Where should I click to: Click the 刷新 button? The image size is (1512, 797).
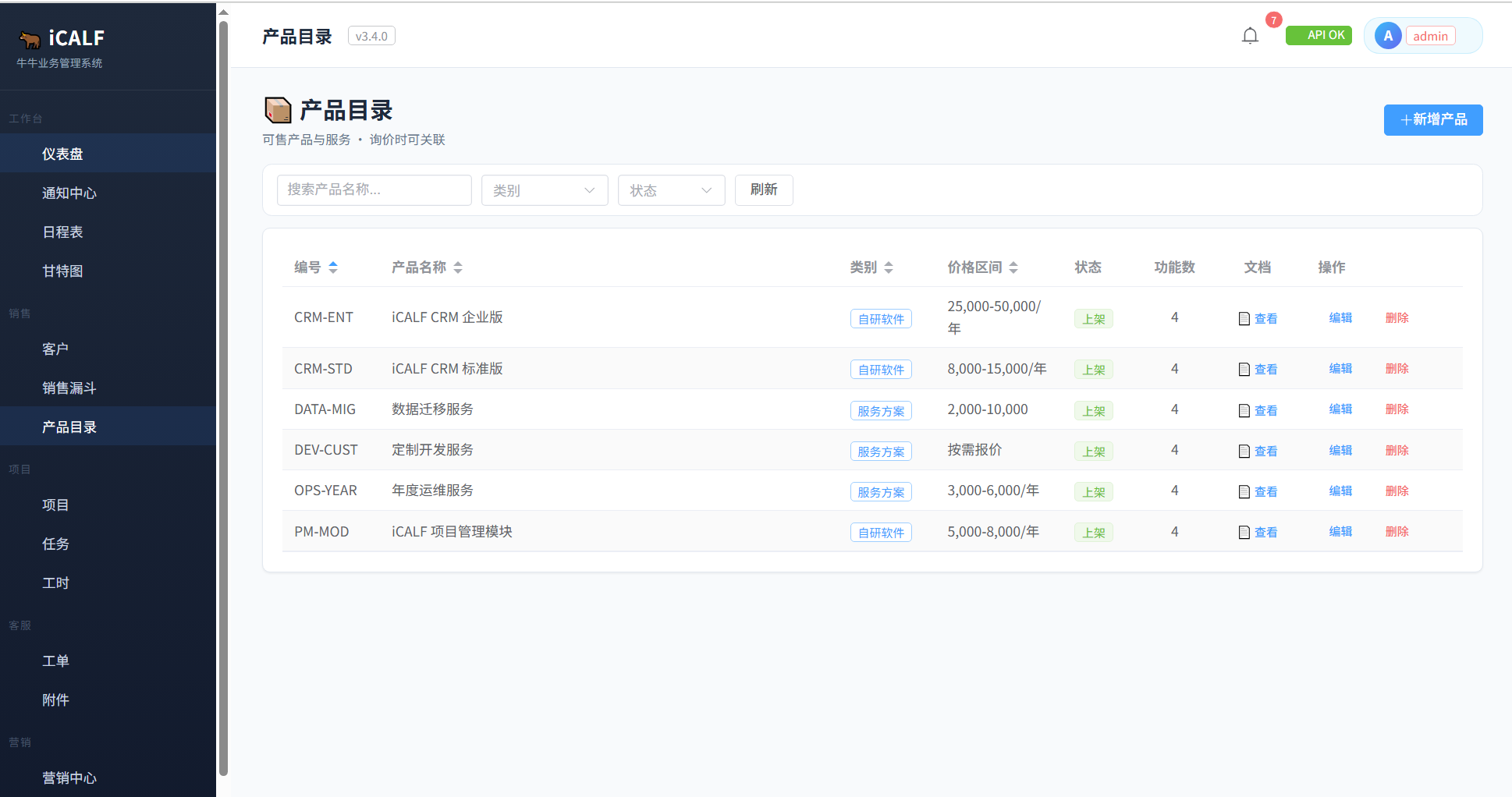pos(764,190)
